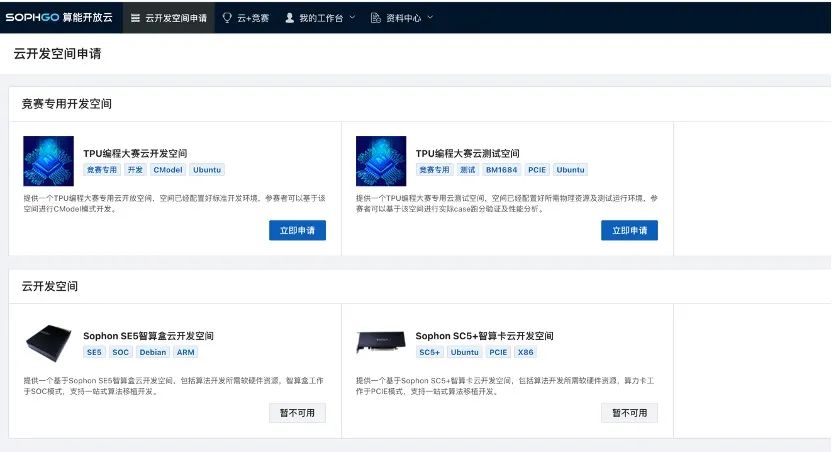The image size is (832, 452).
Task: Click the SE5 tag
Action: (94, 352)
